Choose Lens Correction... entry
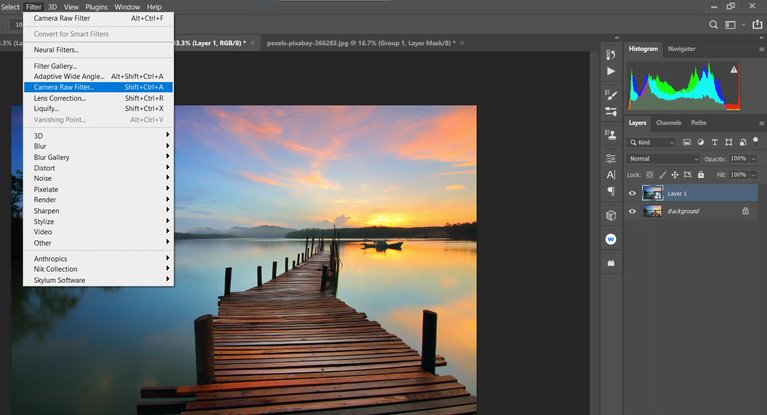Viewport: 767px width, 415px height. (98, 98)
